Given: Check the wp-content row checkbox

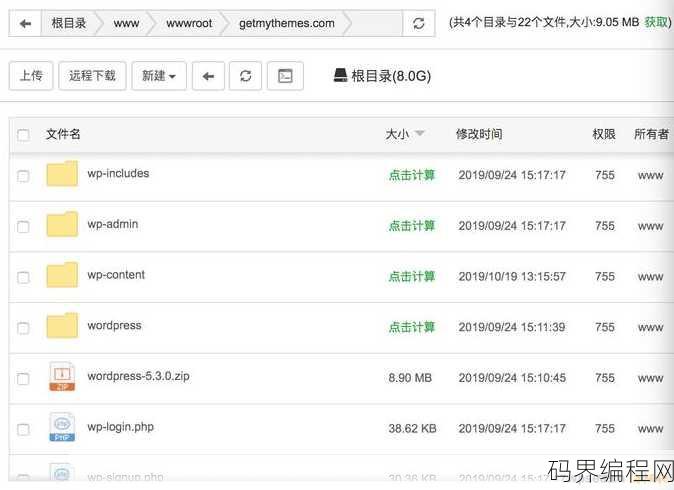Looking at the screenshot, I should pyautogui.click(x=23, y=278).
